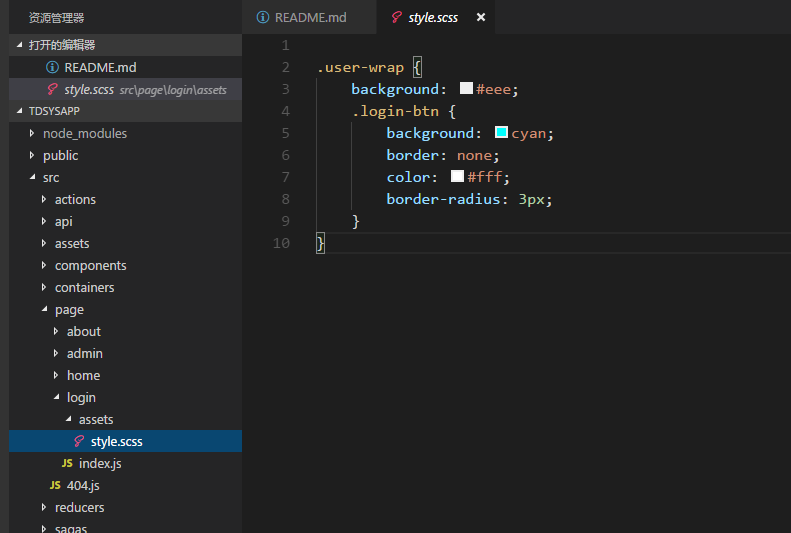This screenshot has width=791, height=533.
Task: Collapse the login folder arrow
Action: 57,397
